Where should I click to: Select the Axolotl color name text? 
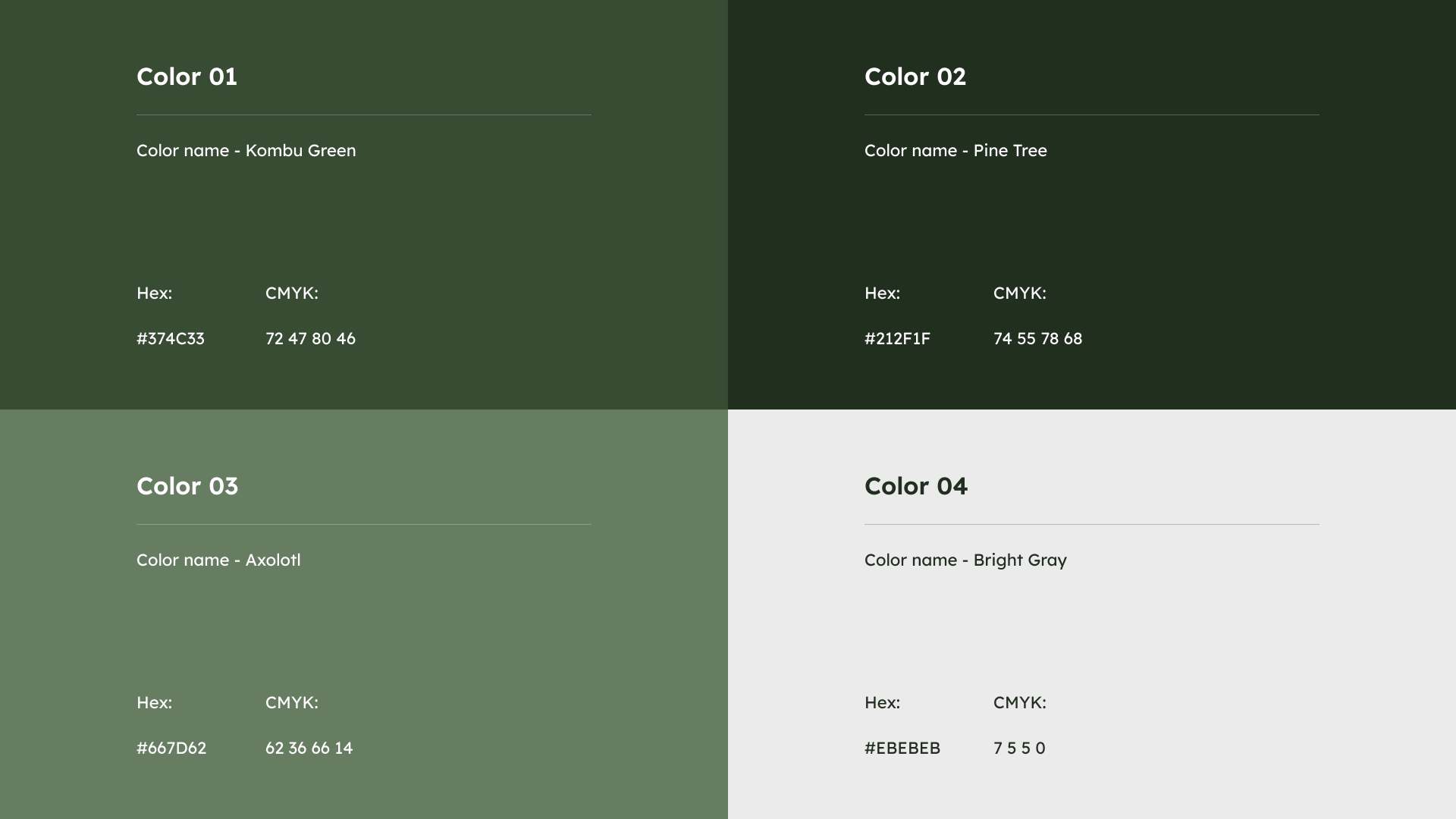click(x=218, y=560)
